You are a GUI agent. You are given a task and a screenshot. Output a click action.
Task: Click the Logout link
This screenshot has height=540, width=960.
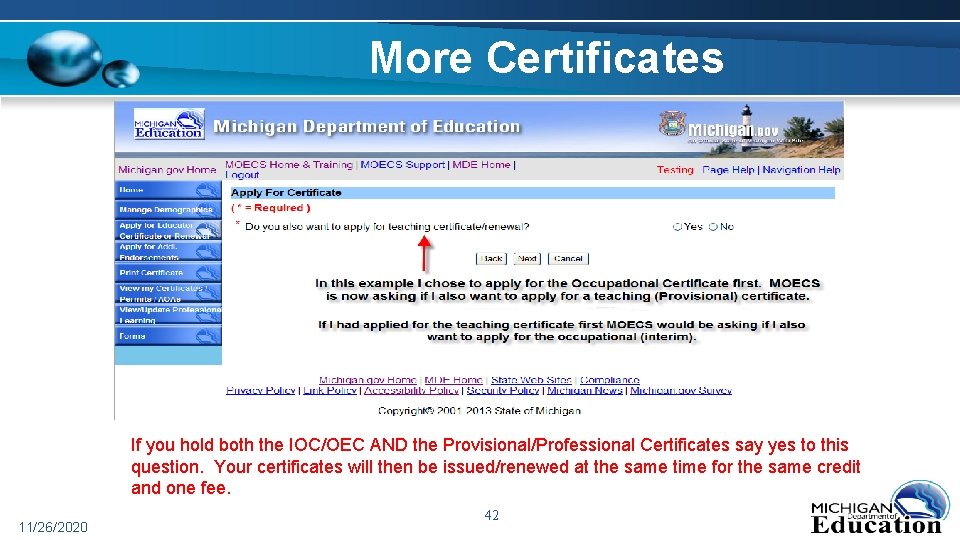pos(242,175)
